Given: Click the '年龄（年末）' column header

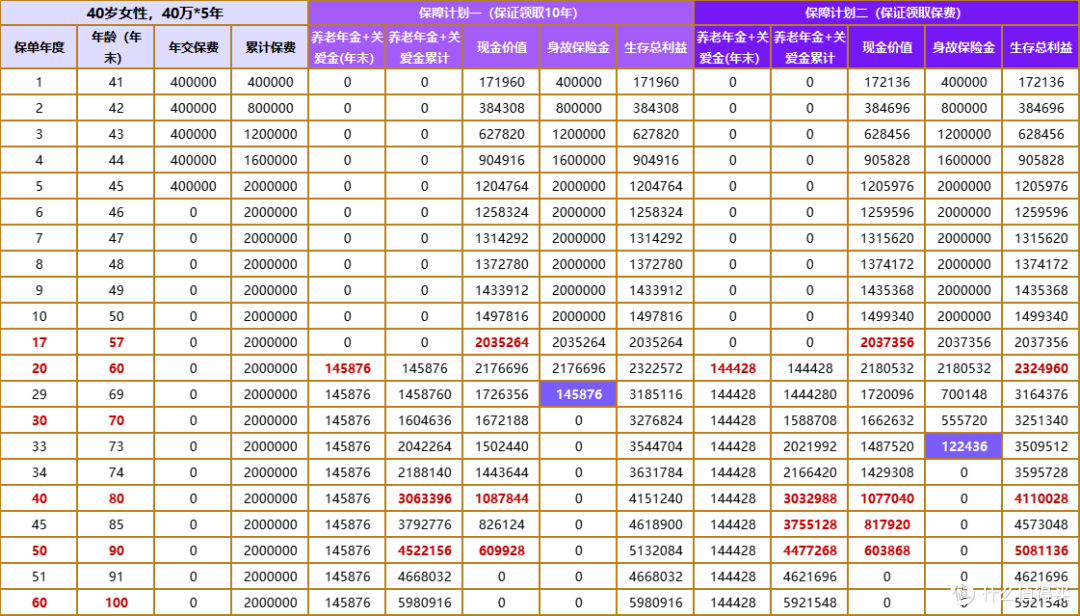Looking at the screenshot, I should click(116, 48).
